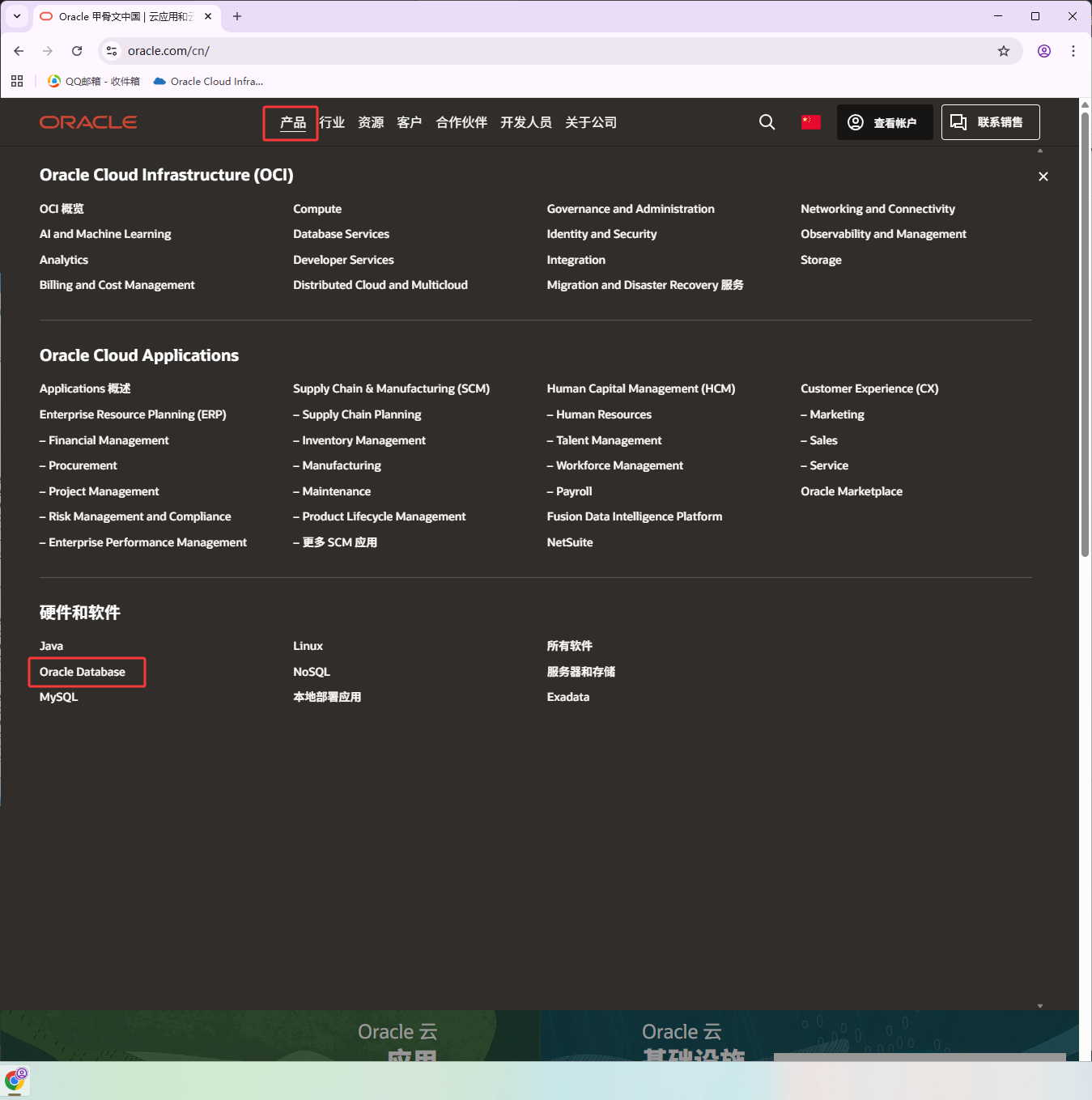Open the 行业 menu
Screen dimensions: 1092x1100
[x=332, y=122]
